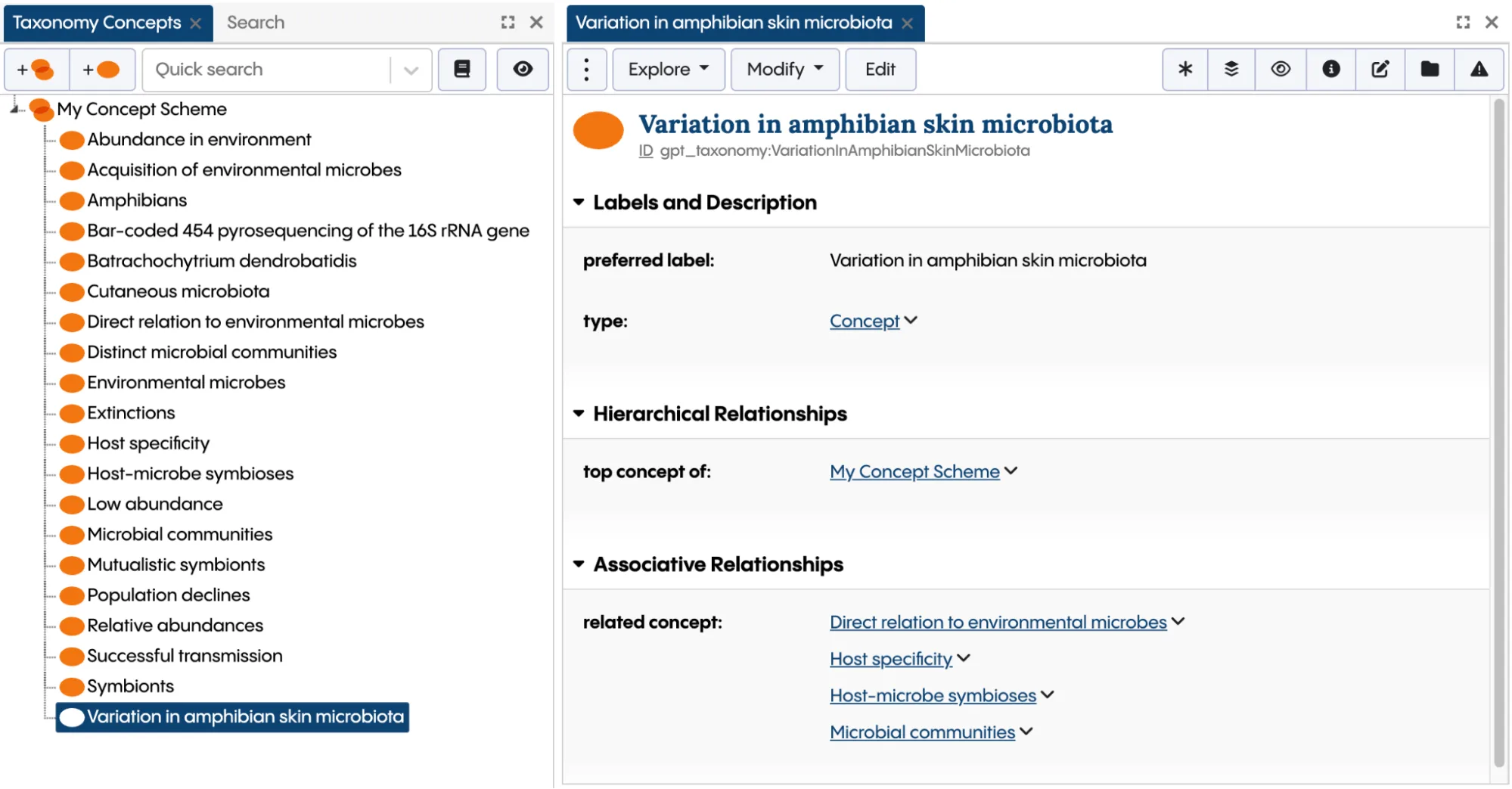Collapse the Hierarchical Relationships section
The height and width of the screenshot is (789, 1512).
pos(579,414)
